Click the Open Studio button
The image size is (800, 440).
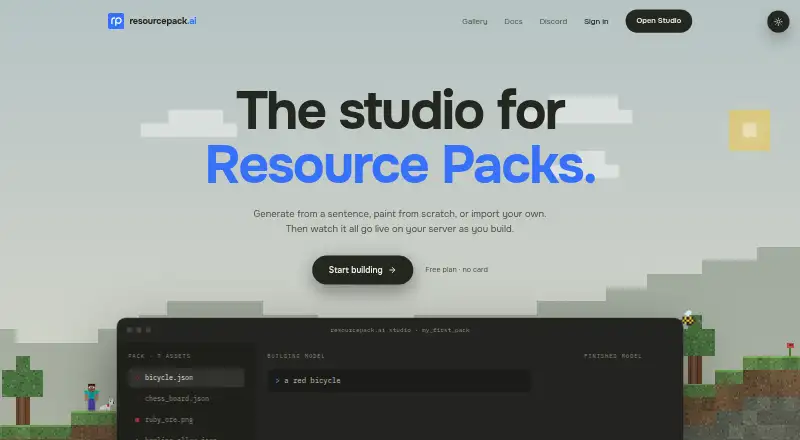point(659,21)
